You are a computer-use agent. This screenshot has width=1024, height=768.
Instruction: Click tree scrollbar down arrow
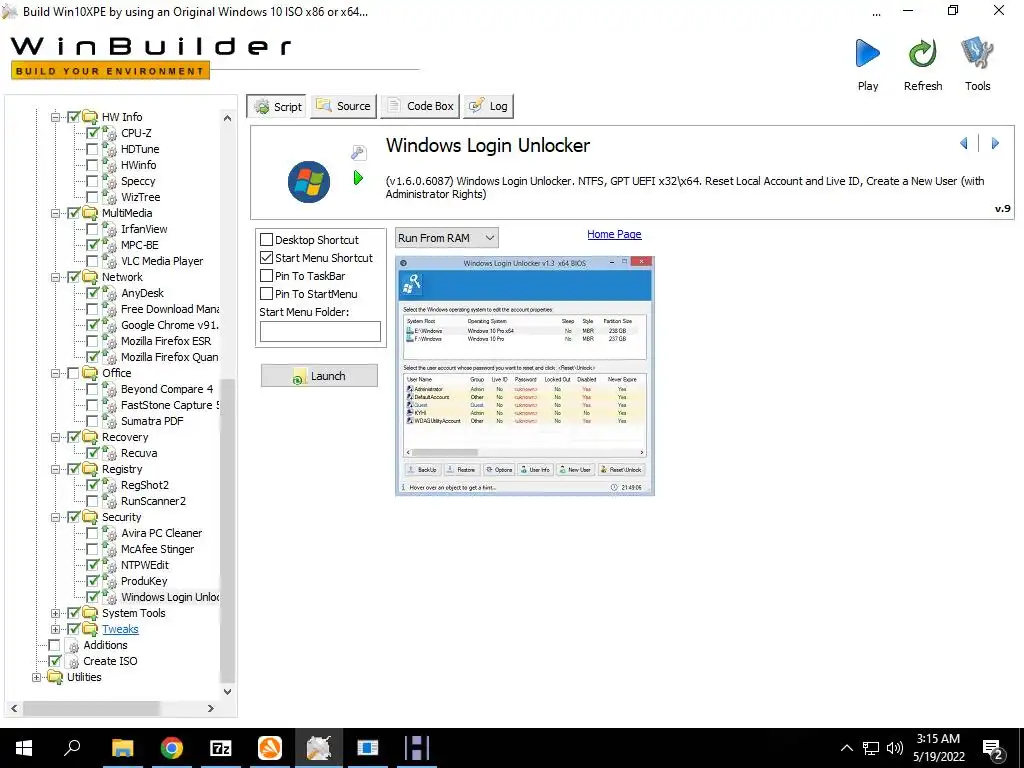(227, 692)
